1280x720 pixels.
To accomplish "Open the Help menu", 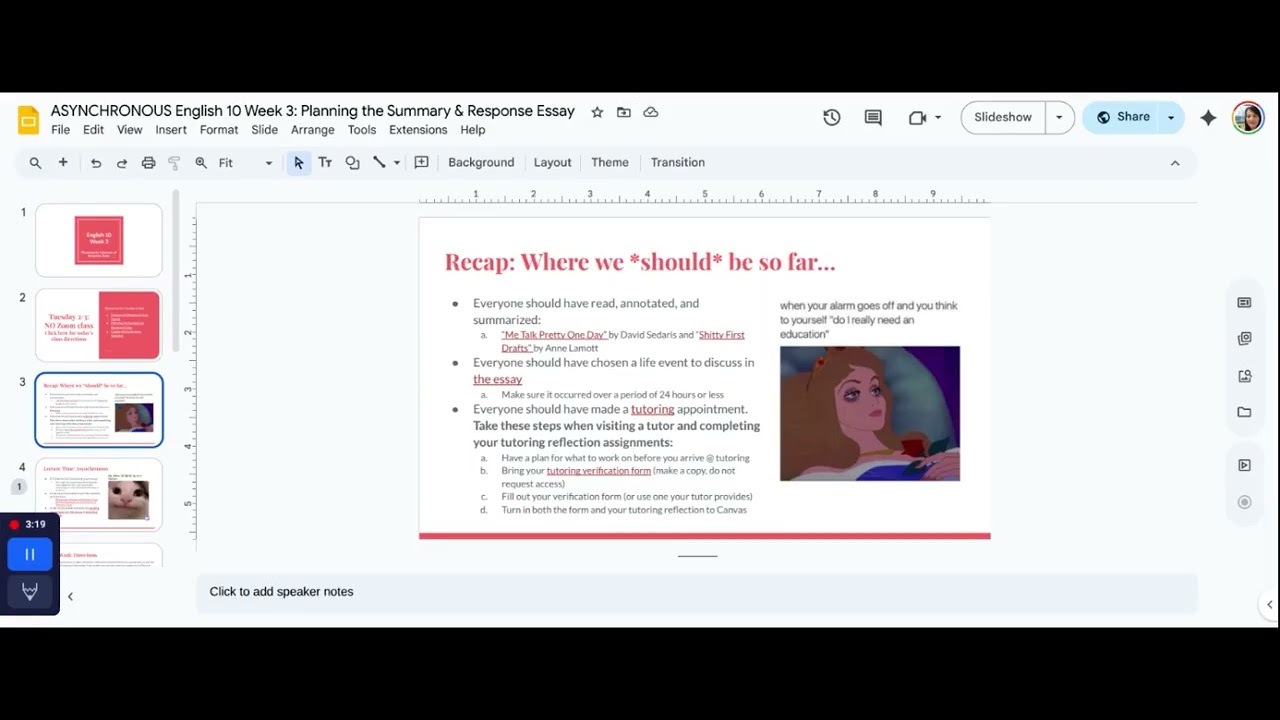I will point(473,130).
